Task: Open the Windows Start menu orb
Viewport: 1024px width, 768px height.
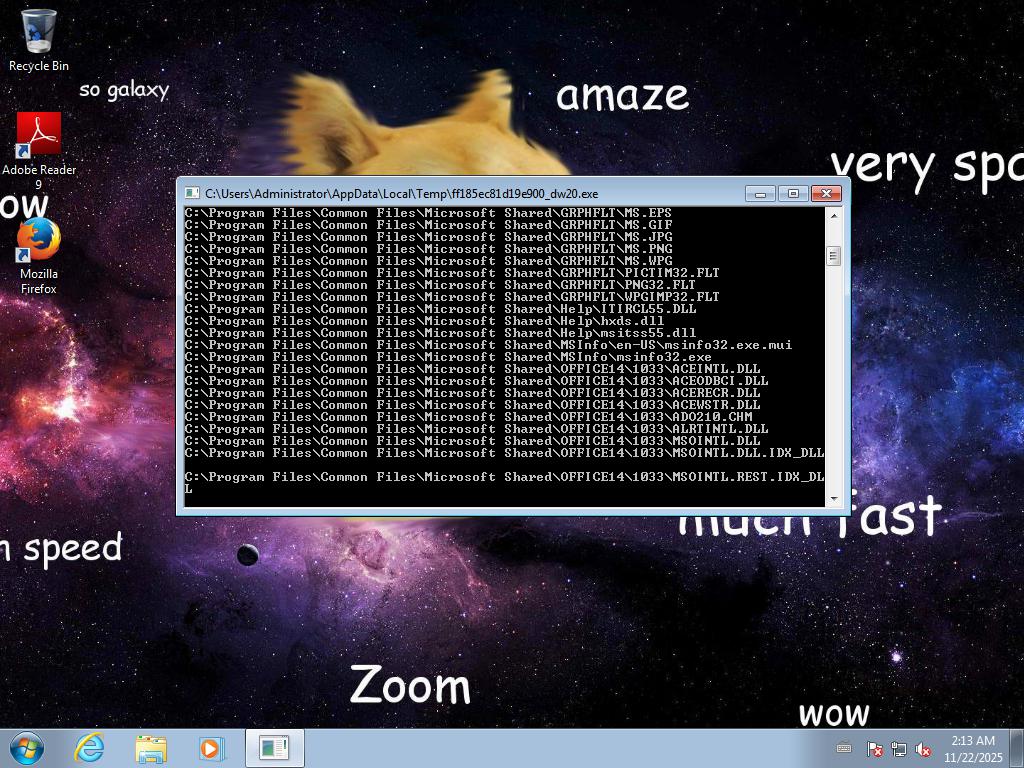Action: (x=27, y=748)
